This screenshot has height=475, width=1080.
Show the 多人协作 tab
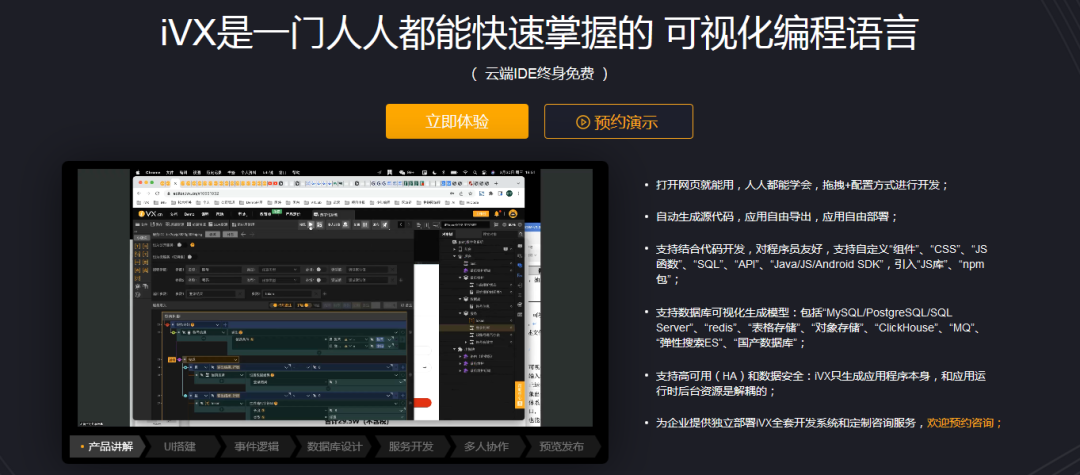tap(486, 447)
